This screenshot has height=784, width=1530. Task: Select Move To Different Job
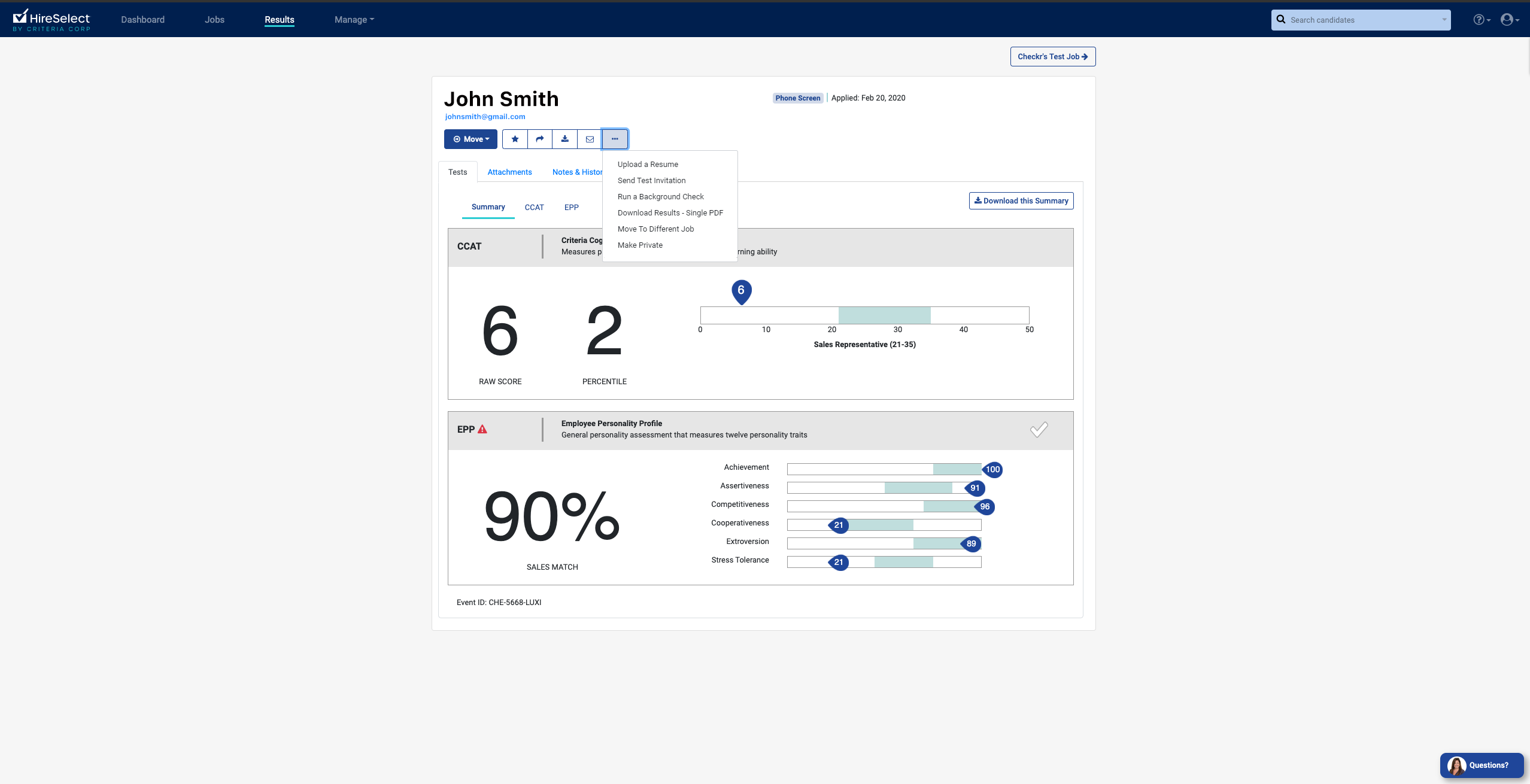655,229
